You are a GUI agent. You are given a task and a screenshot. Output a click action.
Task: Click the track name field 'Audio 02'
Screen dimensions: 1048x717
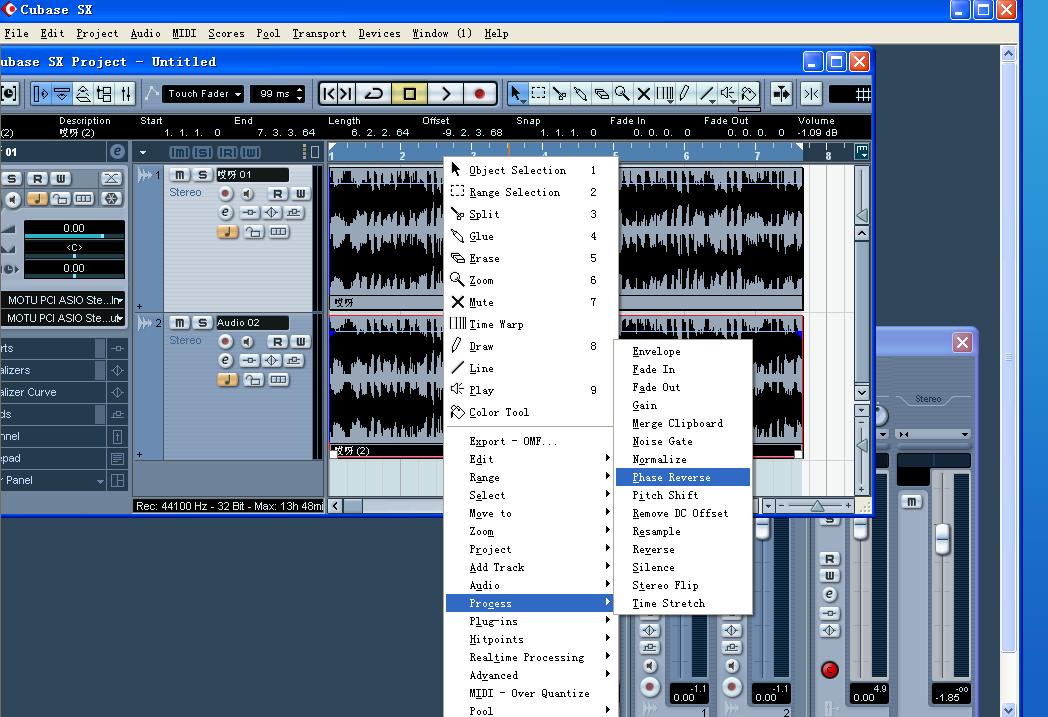(x=252, y=322)
